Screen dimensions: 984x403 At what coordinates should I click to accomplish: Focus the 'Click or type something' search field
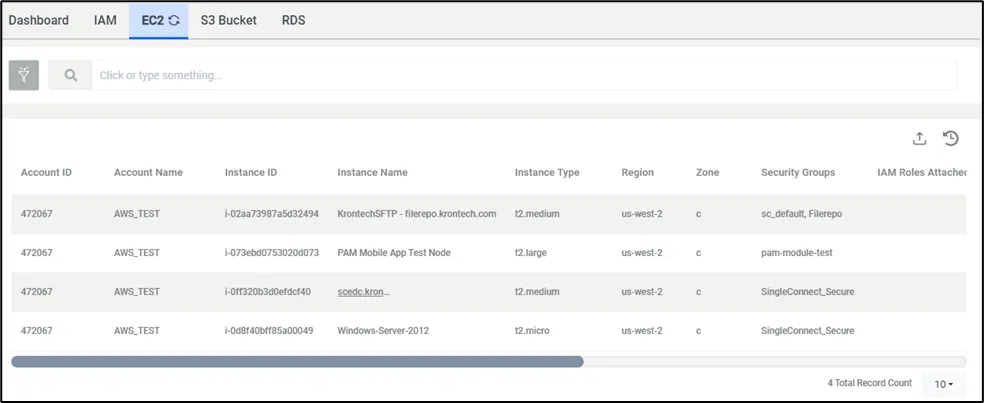(x=525, y=75)
